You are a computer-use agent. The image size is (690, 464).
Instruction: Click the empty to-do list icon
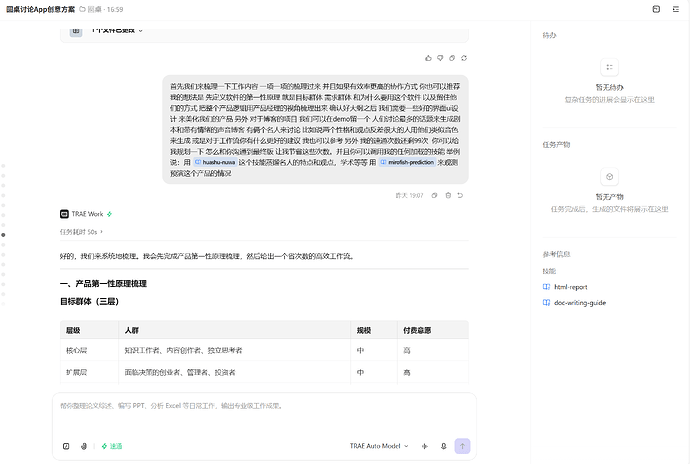[x=609, y=67]
